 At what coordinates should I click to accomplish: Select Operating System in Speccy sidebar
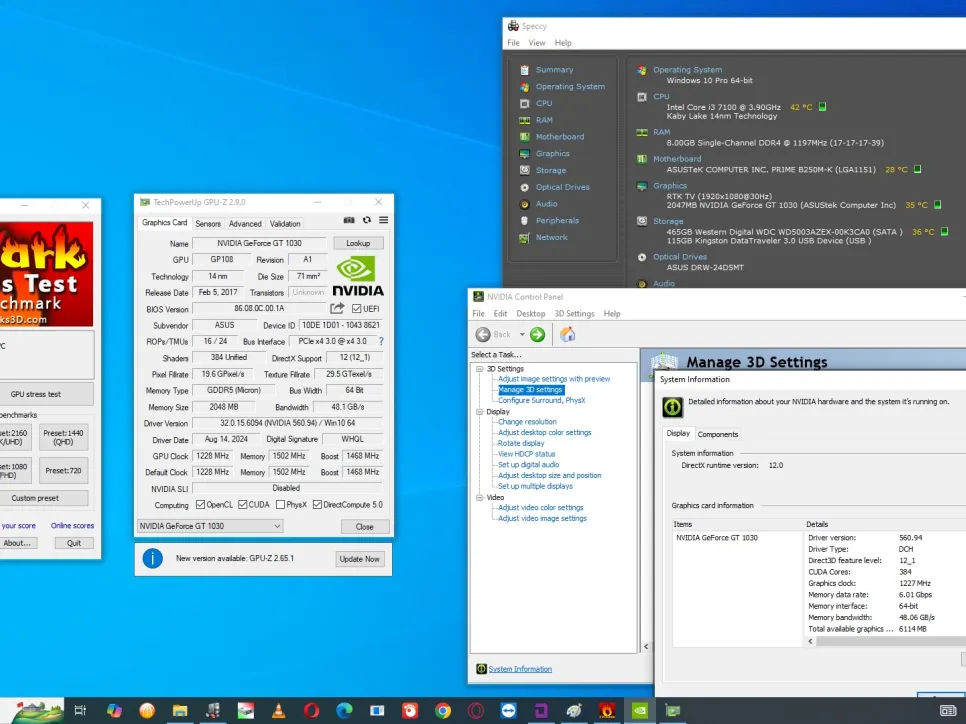pos(570,86)
